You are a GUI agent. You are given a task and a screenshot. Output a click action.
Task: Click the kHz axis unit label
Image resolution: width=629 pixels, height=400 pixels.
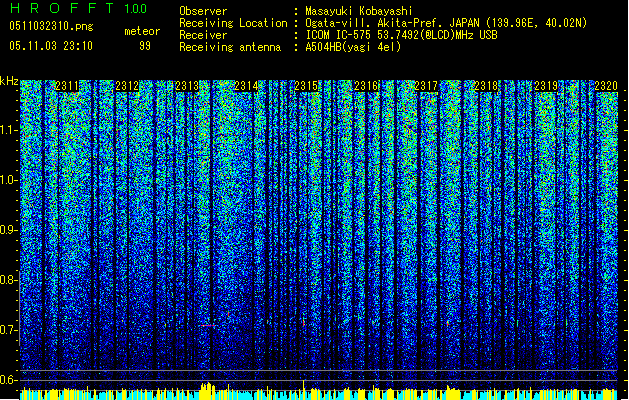(x=9, y=81)
